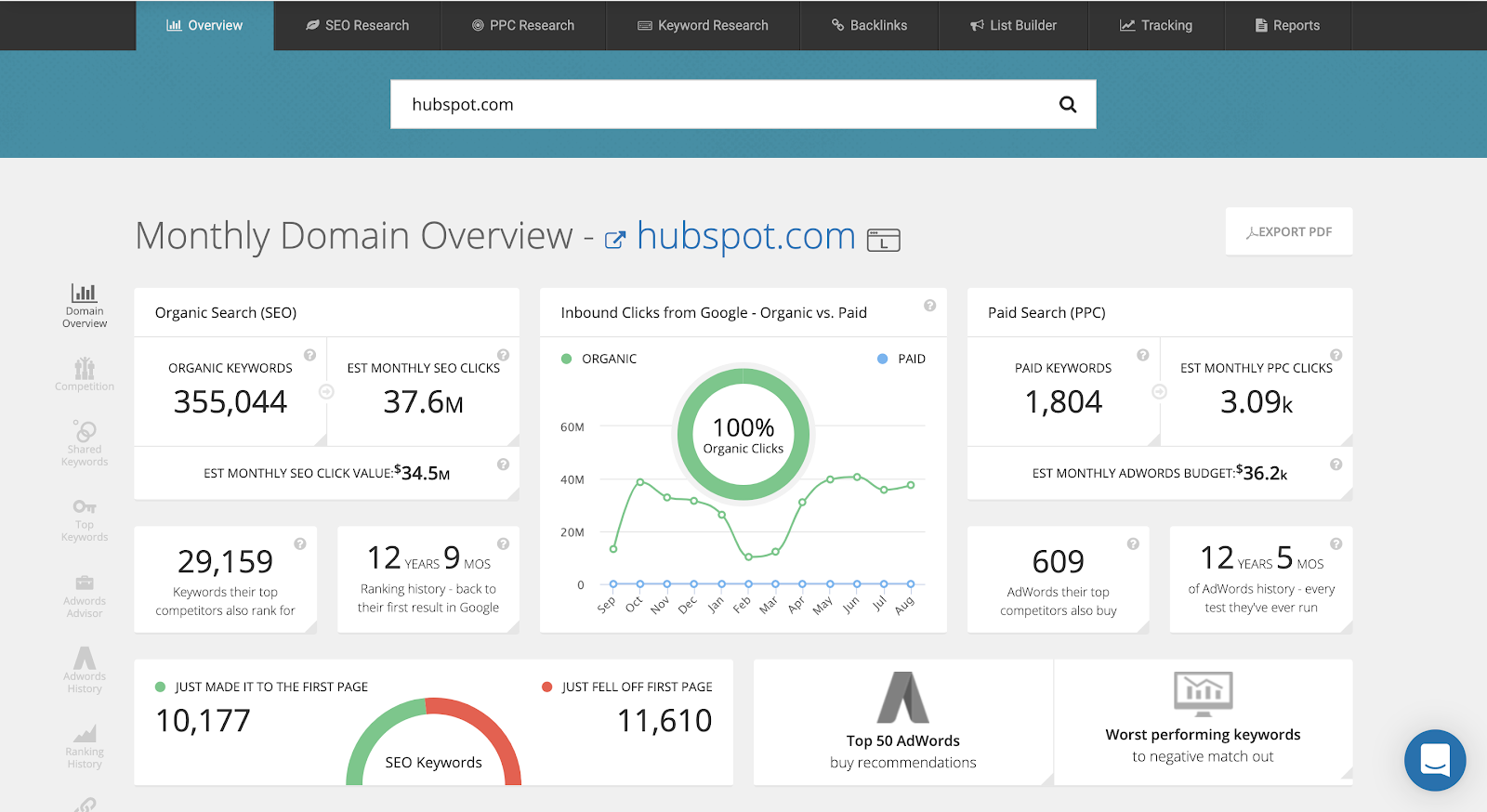The image size is (1487, 812).
Task: Open Top 50 AdWords buy recommendations
Action: [903, 723]
